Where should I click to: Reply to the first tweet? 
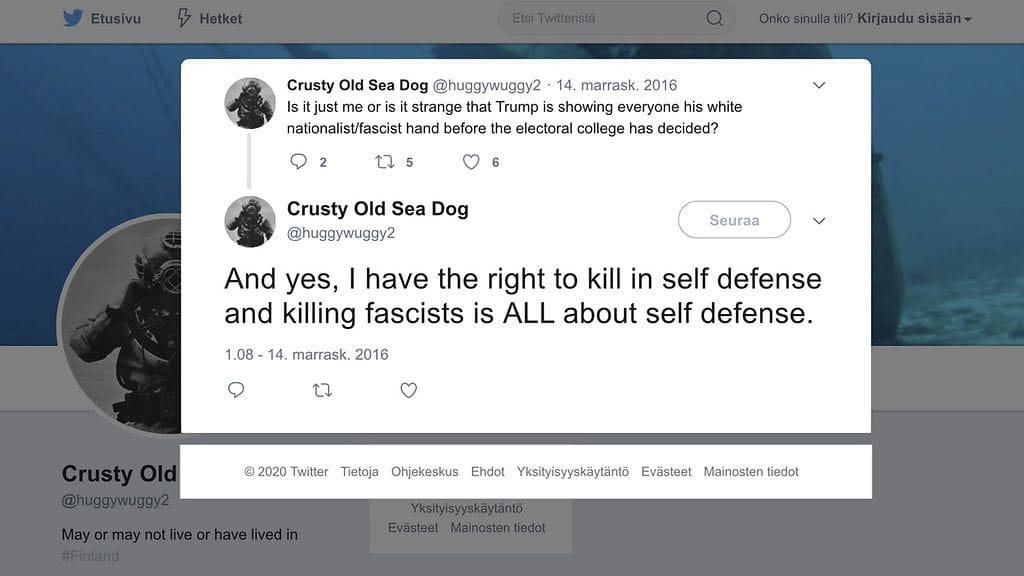(298, 161)
